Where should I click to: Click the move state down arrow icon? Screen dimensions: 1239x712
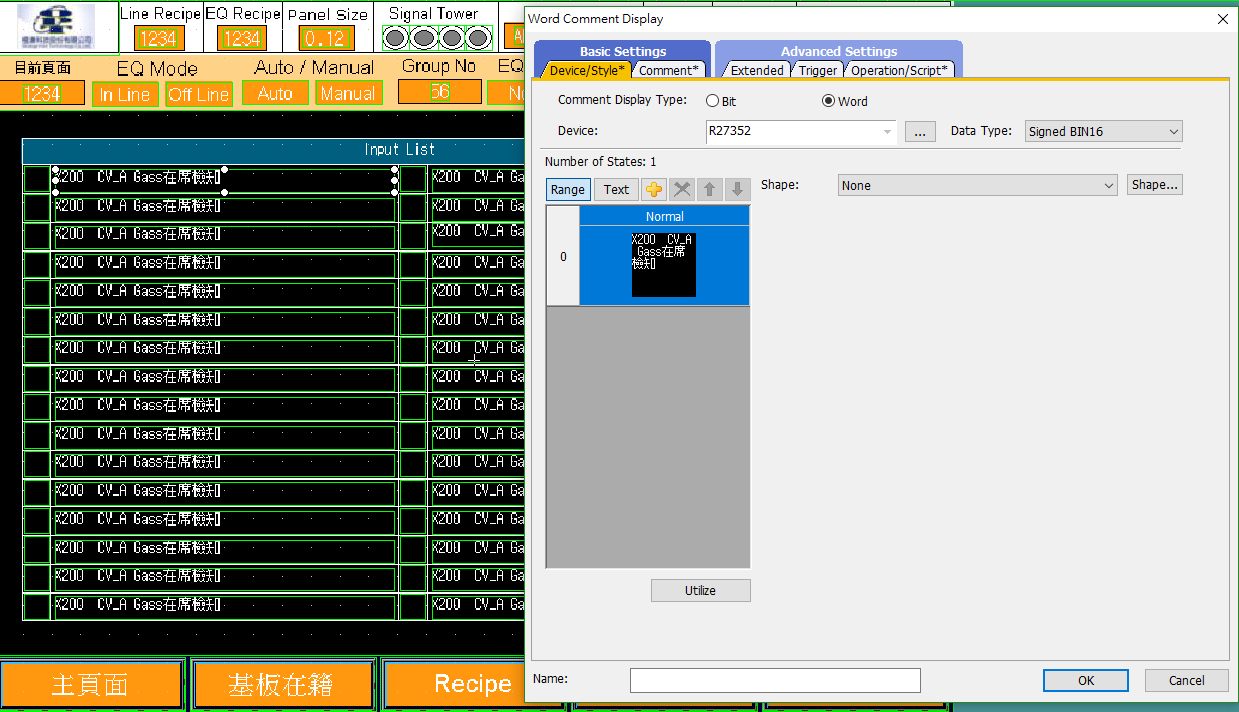click(x=737, y=190)
